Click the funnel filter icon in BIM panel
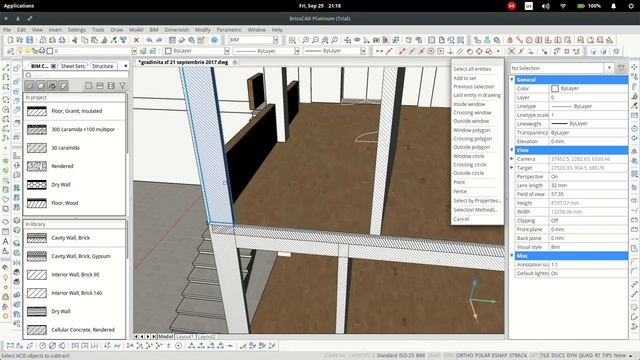The height and width of the screenshot is (360, 640). 122,86
